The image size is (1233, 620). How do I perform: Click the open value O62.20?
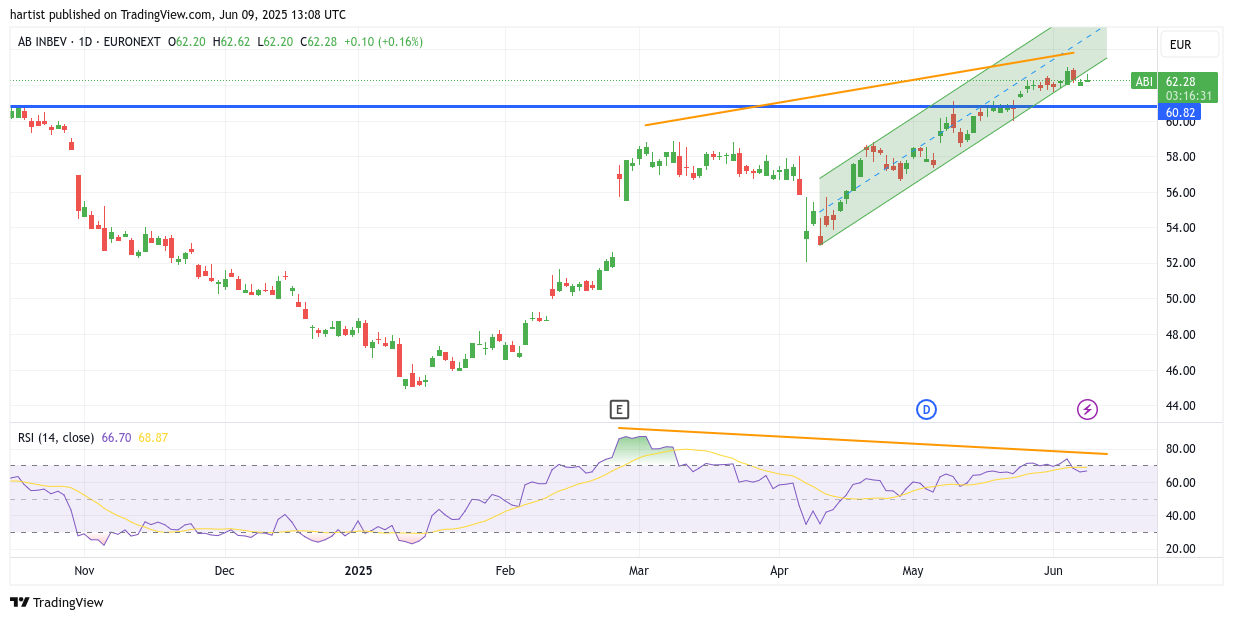[187, 42]
